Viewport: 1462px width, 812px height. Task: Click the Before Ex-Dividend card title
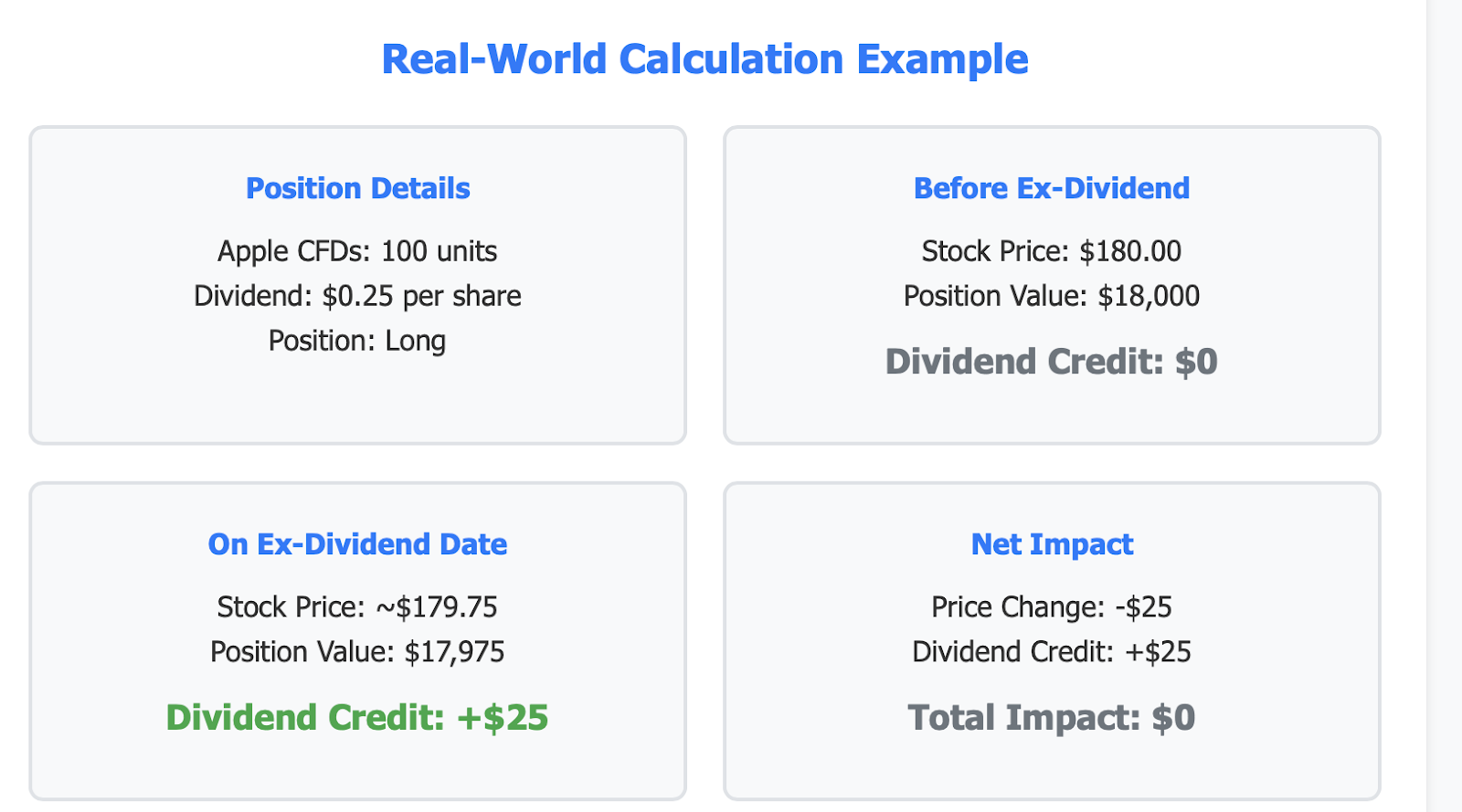pos(1052,188)
